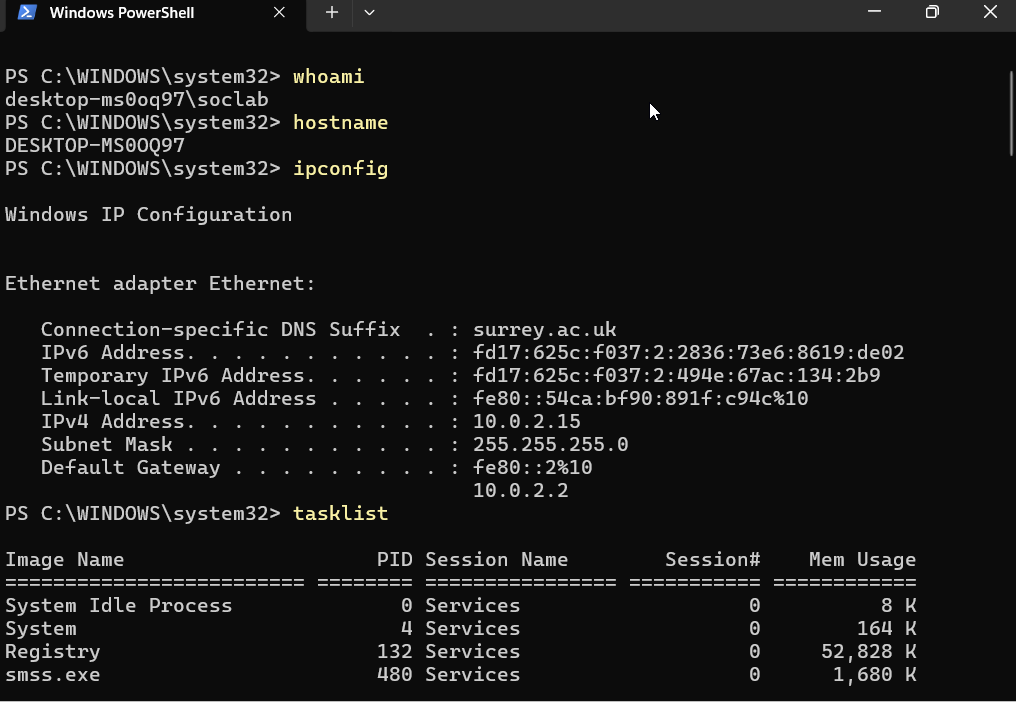Click the Windows IP Configuration heading
Image resolution: width=1016 pixels, height=702 pixels.
[148, 215]
